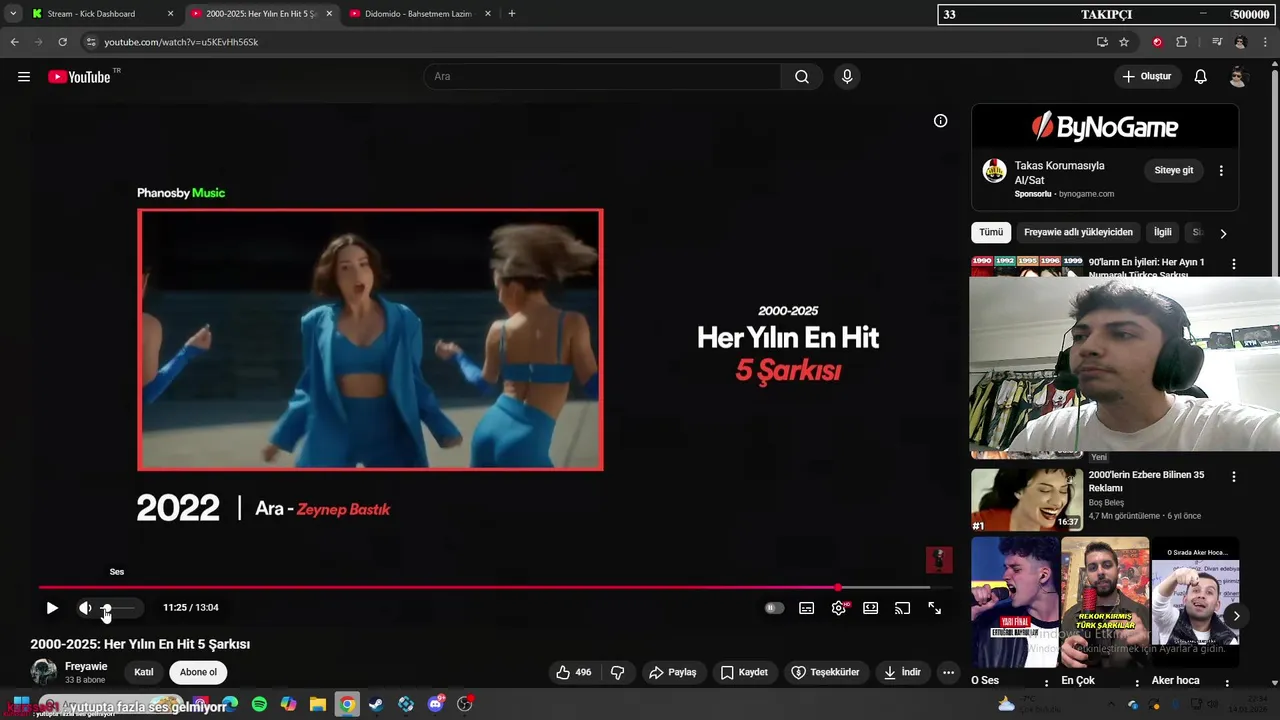Like the video (496 likes)
Image resolution: width=1280 pixels, height=720 pixels.
click(574, 673)
